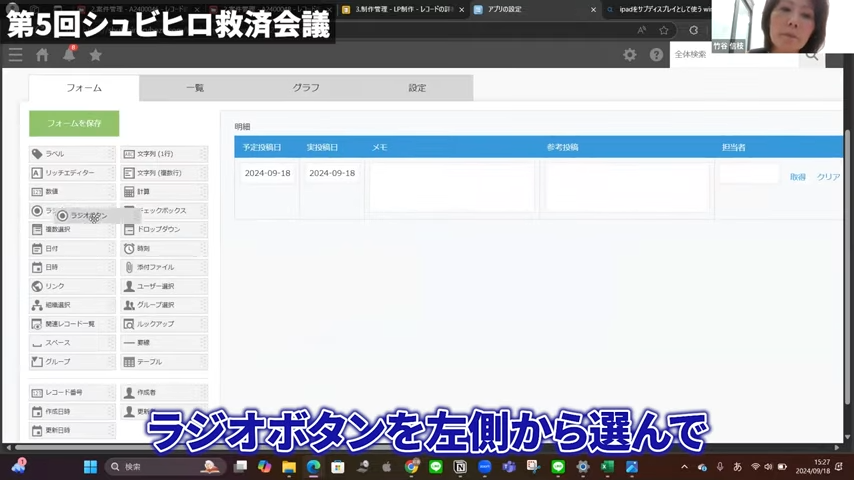The height and width of the screenshot is (480, 854).
Task: Show hidden system tray icons chevron
Action: 685,467
